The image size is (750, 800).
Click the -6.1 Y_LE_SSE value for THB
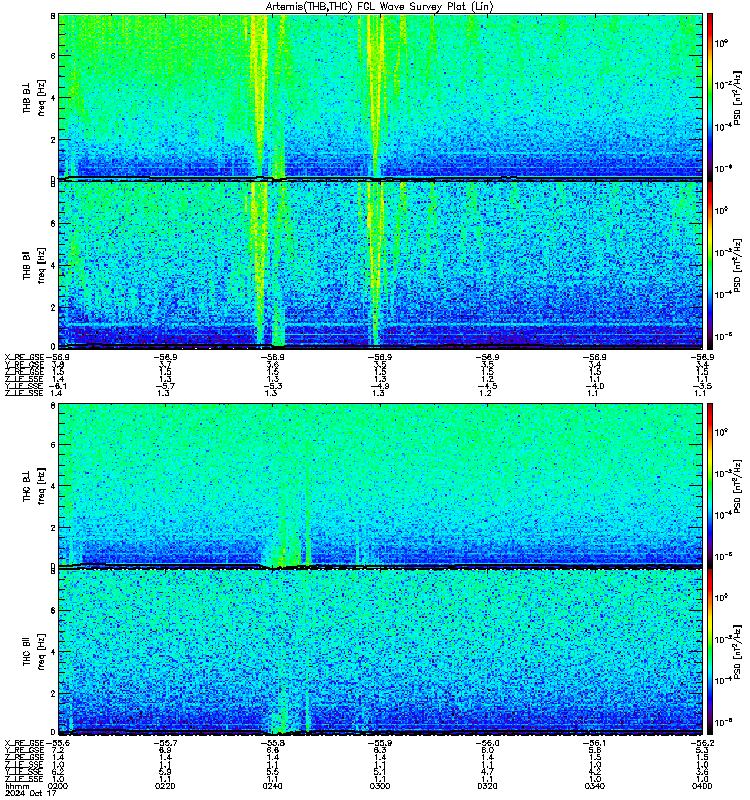pos(58,386)
